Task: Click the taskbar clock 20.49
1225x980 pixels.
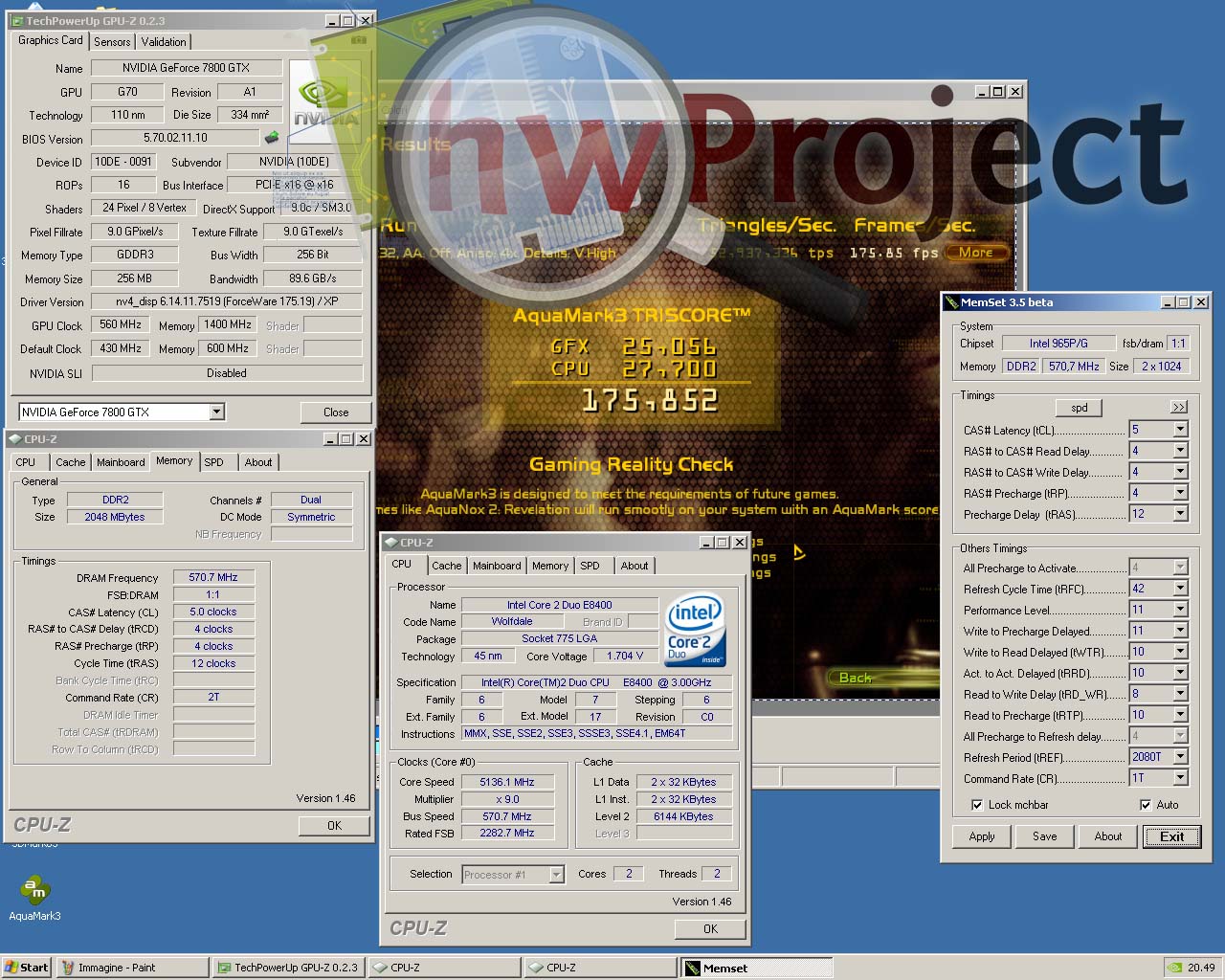Action: click(x=1201, y=968)
